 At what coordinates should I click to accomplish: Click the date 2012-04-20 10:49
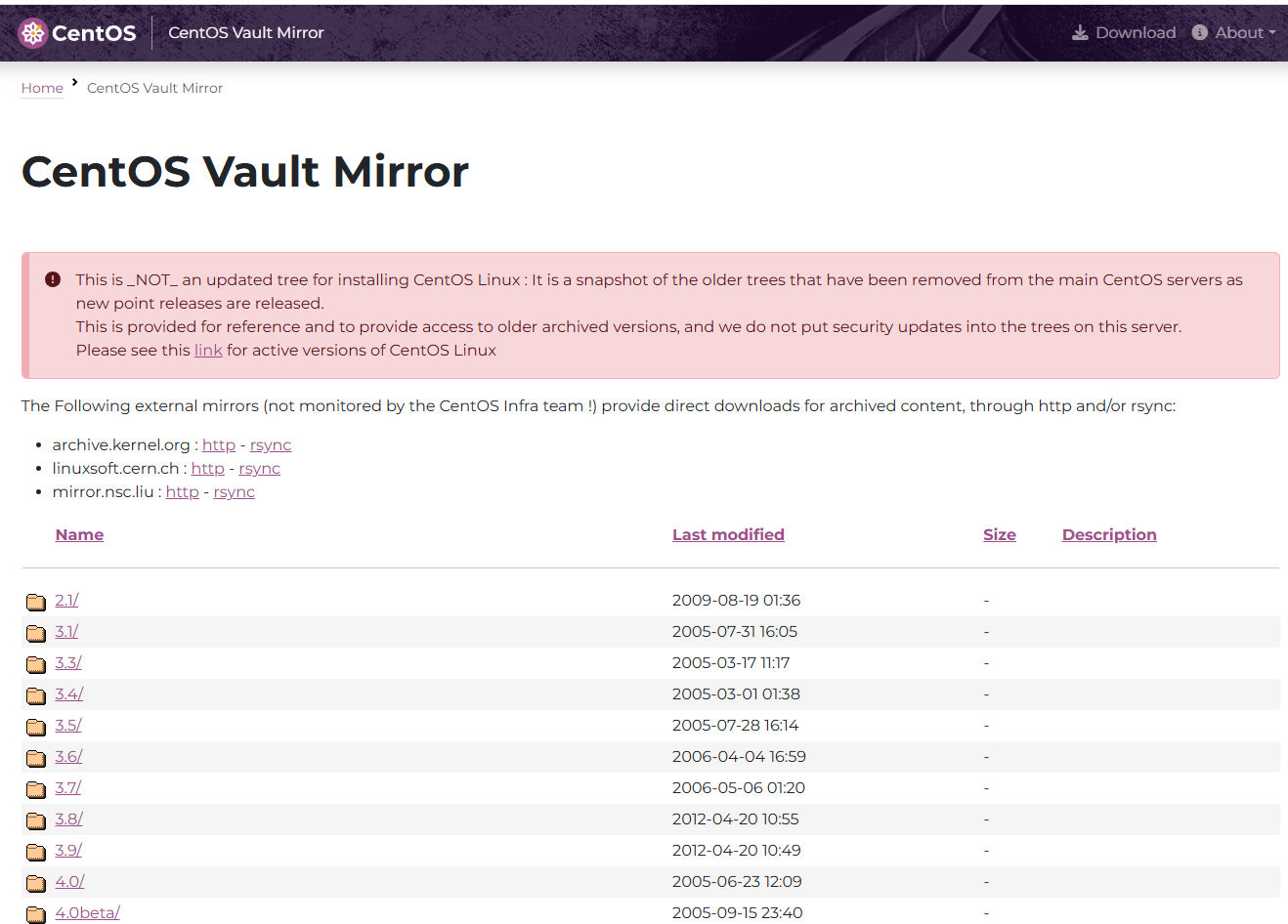click(737, 850)
